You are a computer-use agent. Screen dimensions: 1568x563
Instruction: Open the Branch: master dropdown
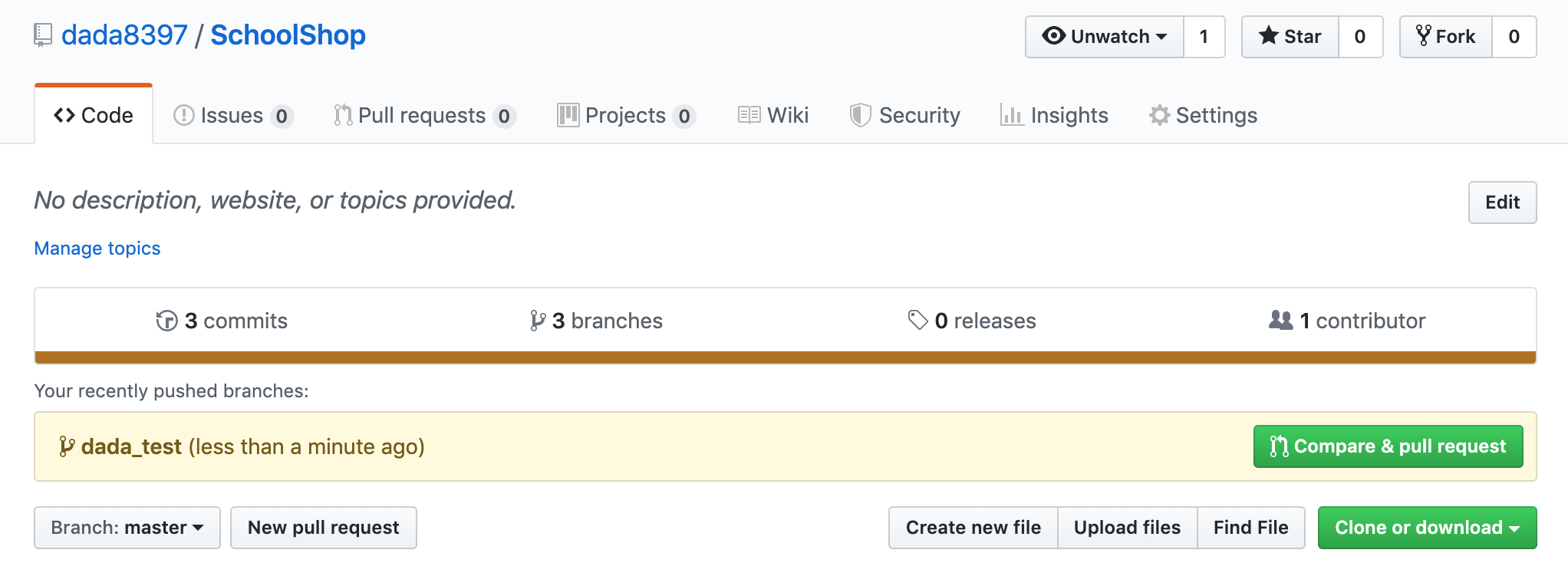127,528
